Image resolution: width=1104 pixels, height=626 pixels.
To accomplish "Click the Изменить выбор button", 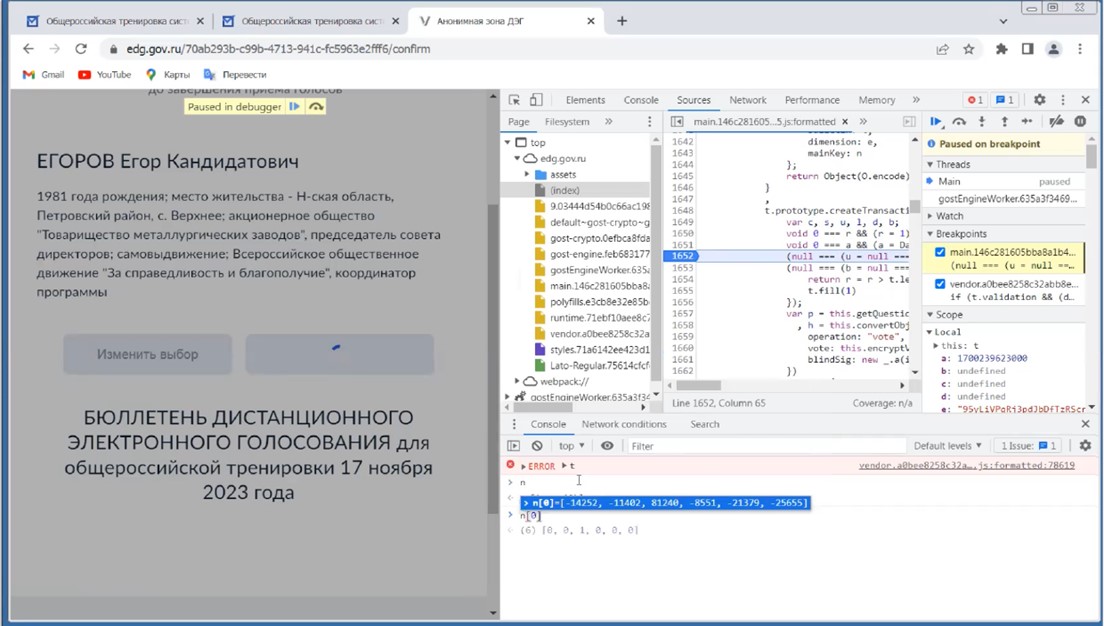I will tap(147, 354).
